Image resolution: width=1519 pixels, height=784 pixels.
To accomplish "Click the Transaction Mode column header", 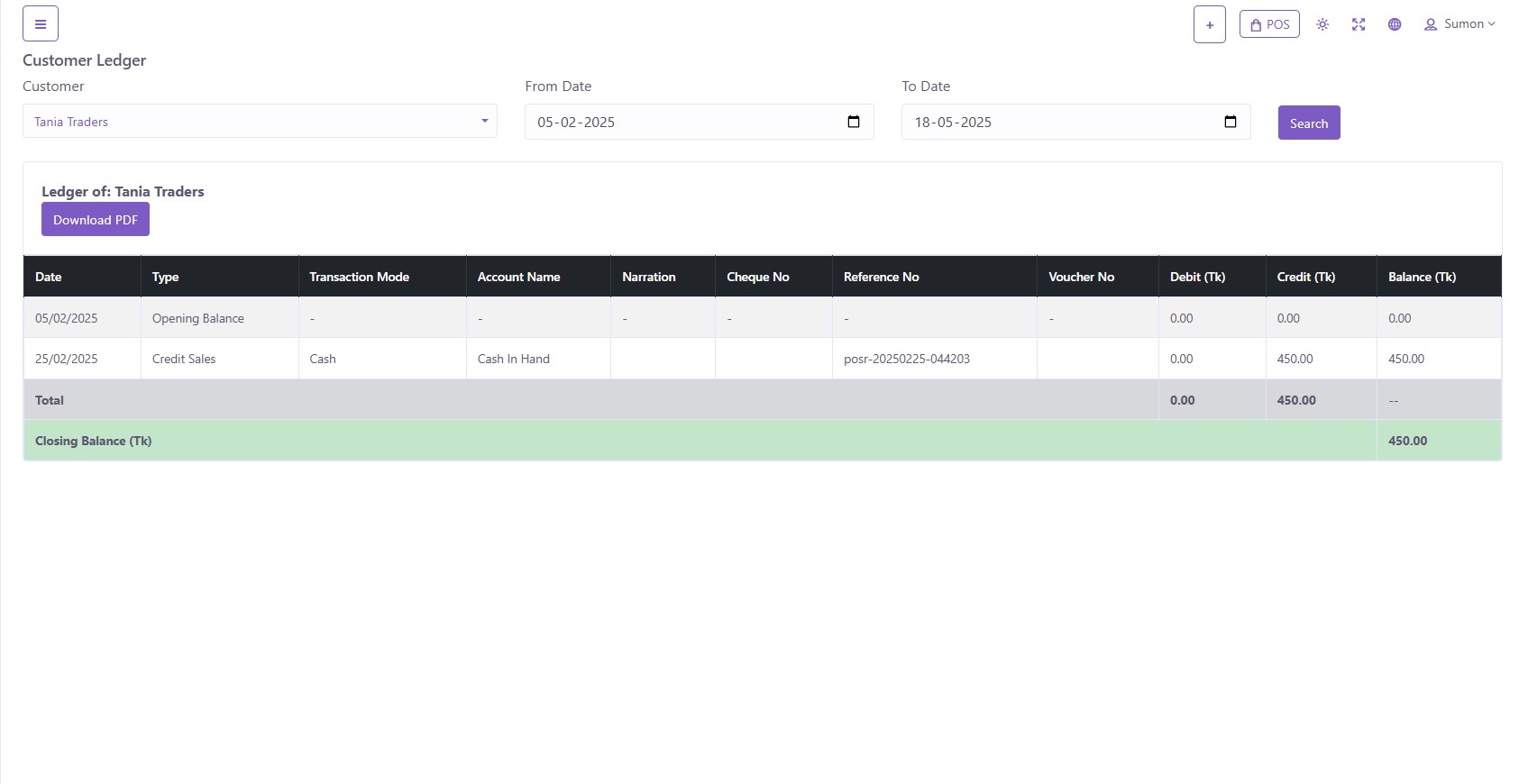I will click(360, 277).
